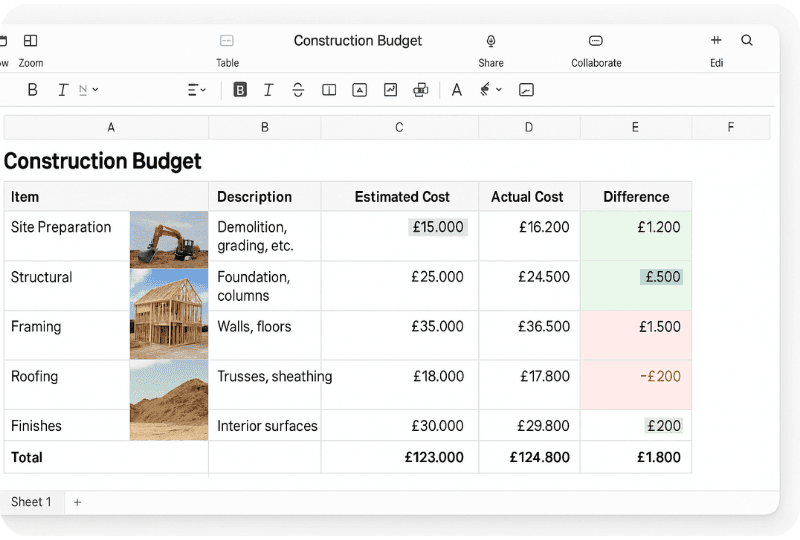
Task: Click the text color 'A' icon
Action: pos(457,90)
